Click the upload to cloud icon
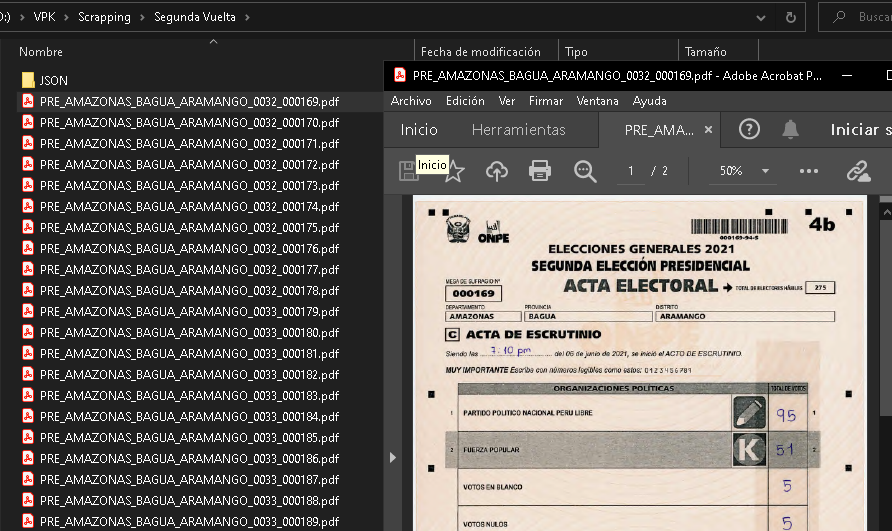This screenshot has width=892, height=531. (497, 171)
